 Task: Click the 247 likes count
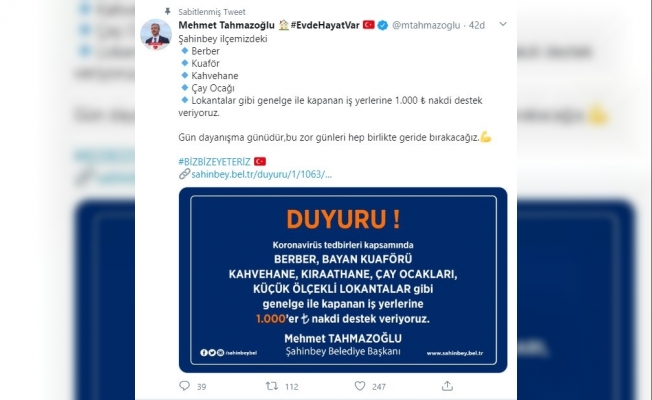[x=379, y=387]
